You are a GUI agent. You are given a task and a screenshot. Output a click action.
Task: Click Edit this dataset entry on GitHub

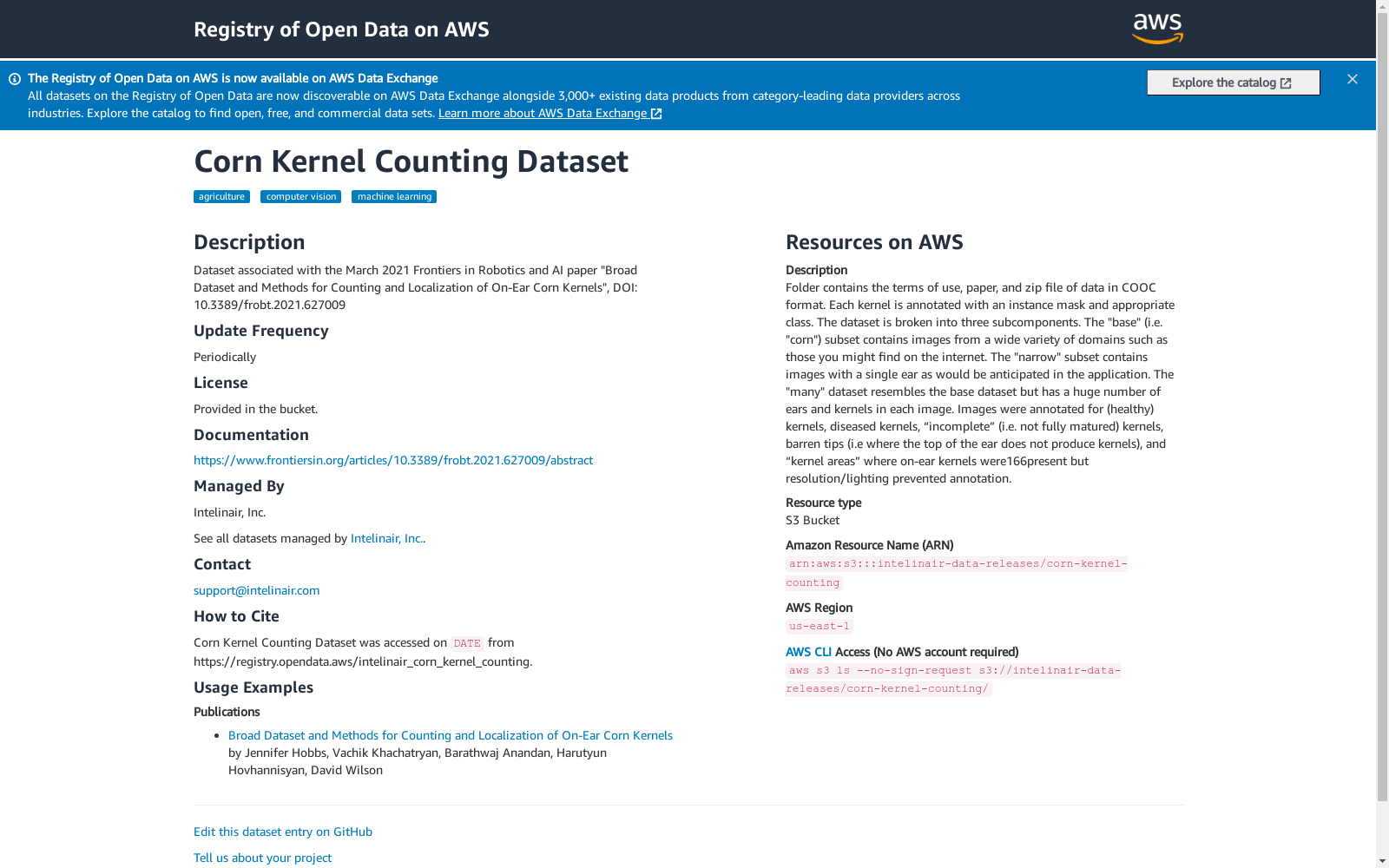click(x=283, y=832)
